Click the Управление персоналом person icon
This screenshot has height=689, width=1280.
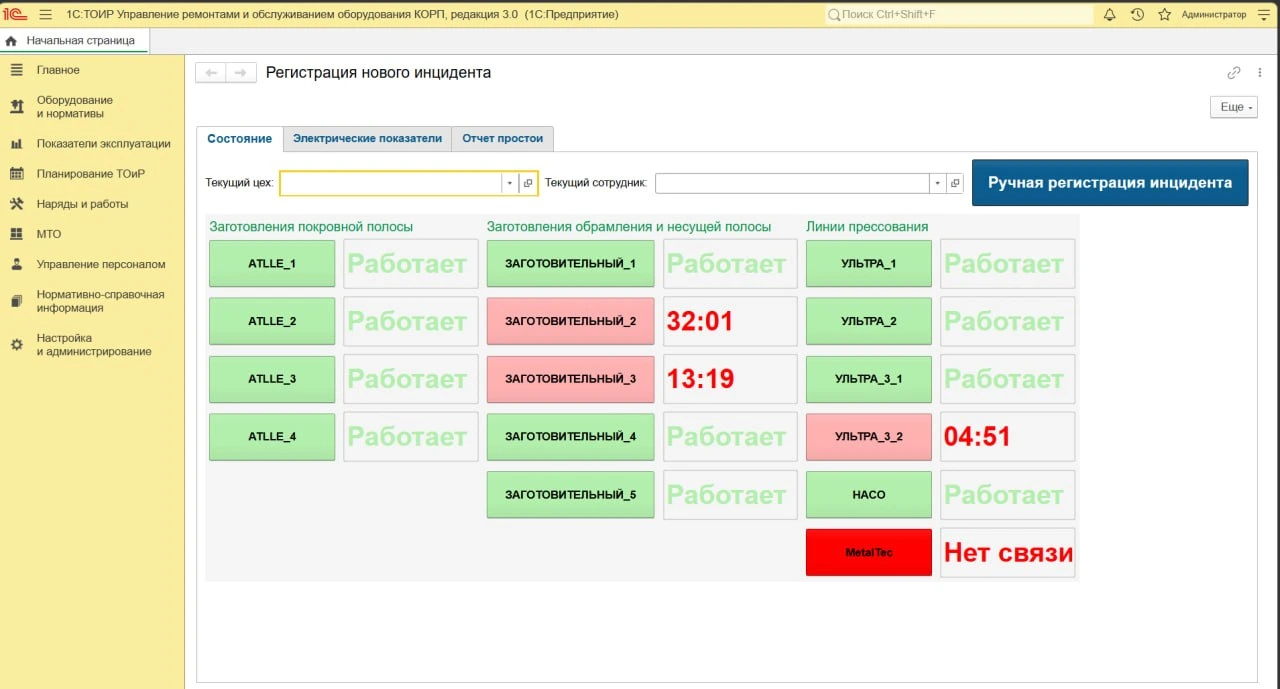16,265
